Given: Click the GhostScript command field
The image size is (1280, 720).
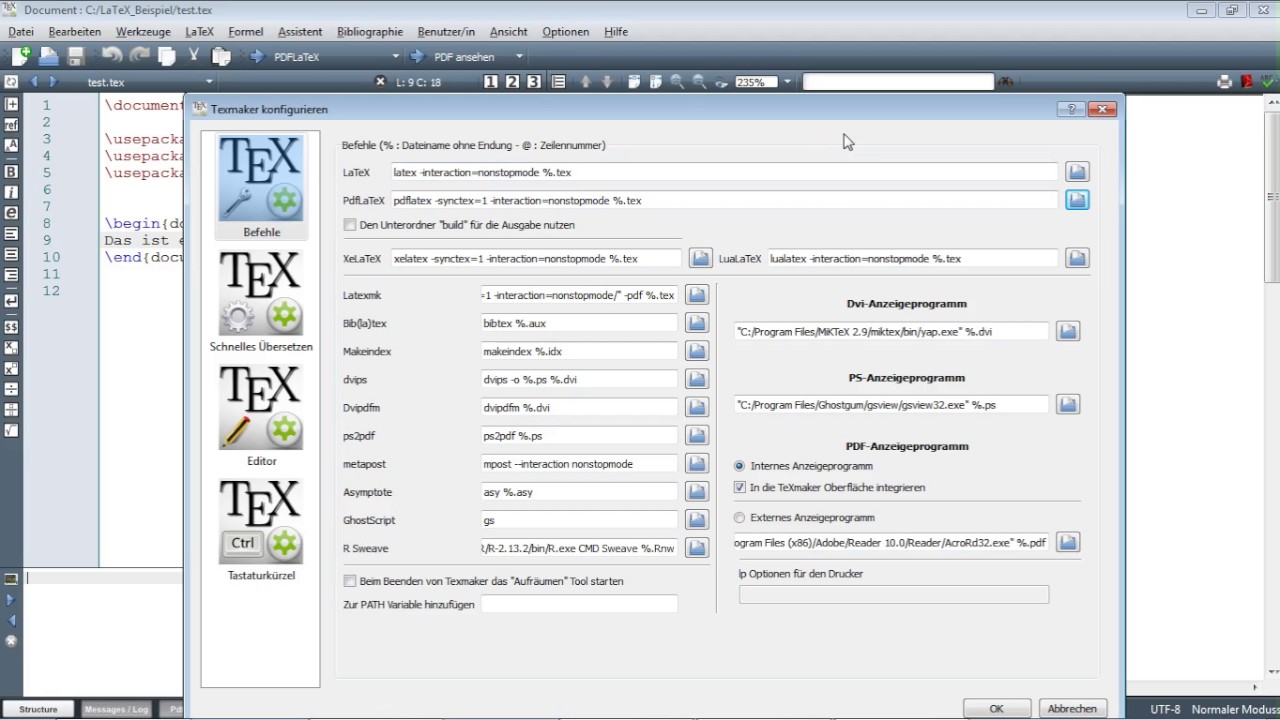Looking at the screenshot, I should coord(579,520).
